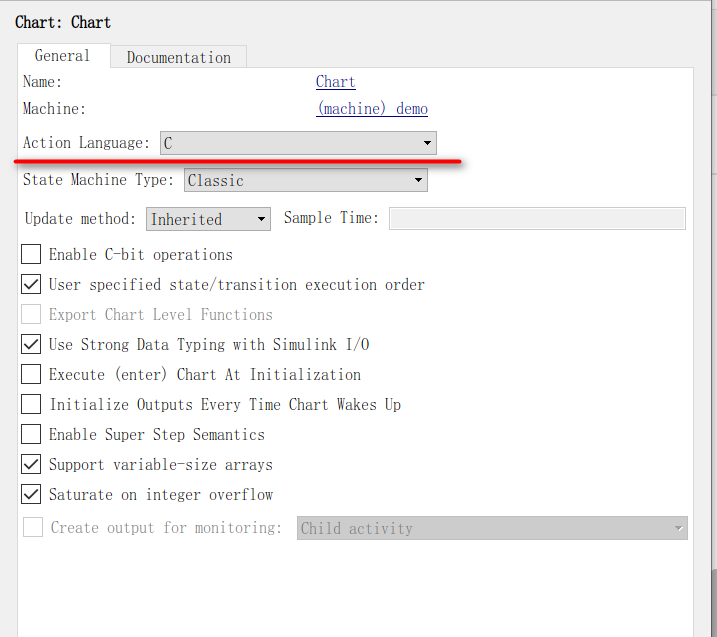Screen dimensions: 717x637
Task: Open the Documentation tab
Action: point(178,57)
